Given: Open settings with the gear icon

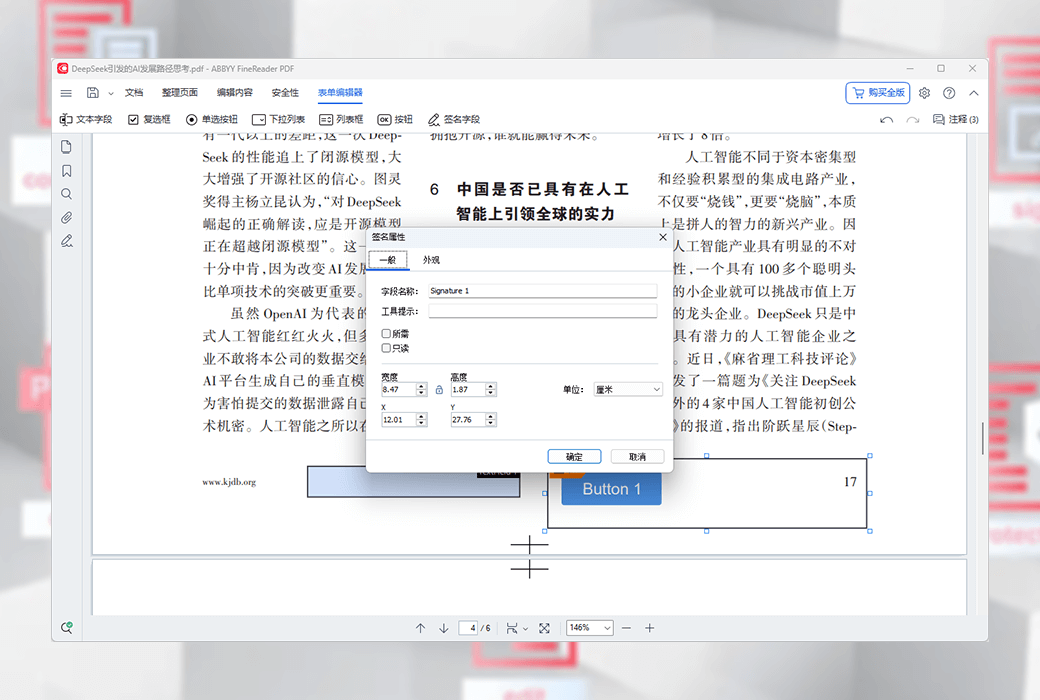Looking at the screenshot, I should click(x=924, y=93).
